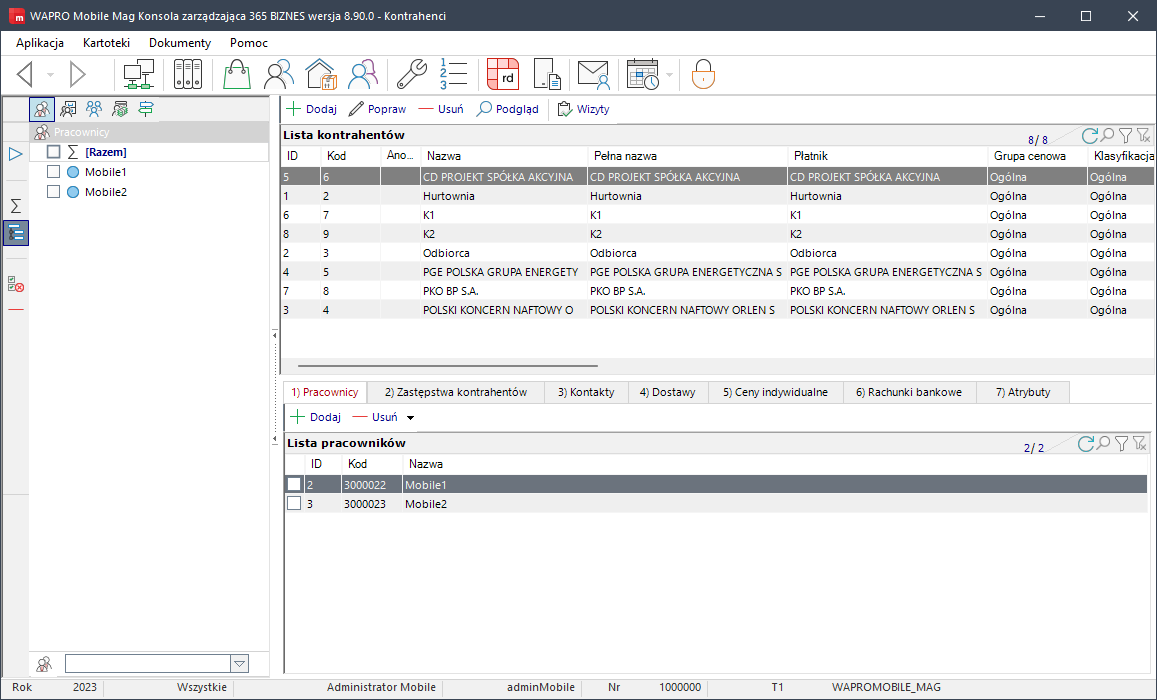This screenshot has width=1157, height=700.
Task: Open the calendar with clock icon
Action: tap(643, 74)
